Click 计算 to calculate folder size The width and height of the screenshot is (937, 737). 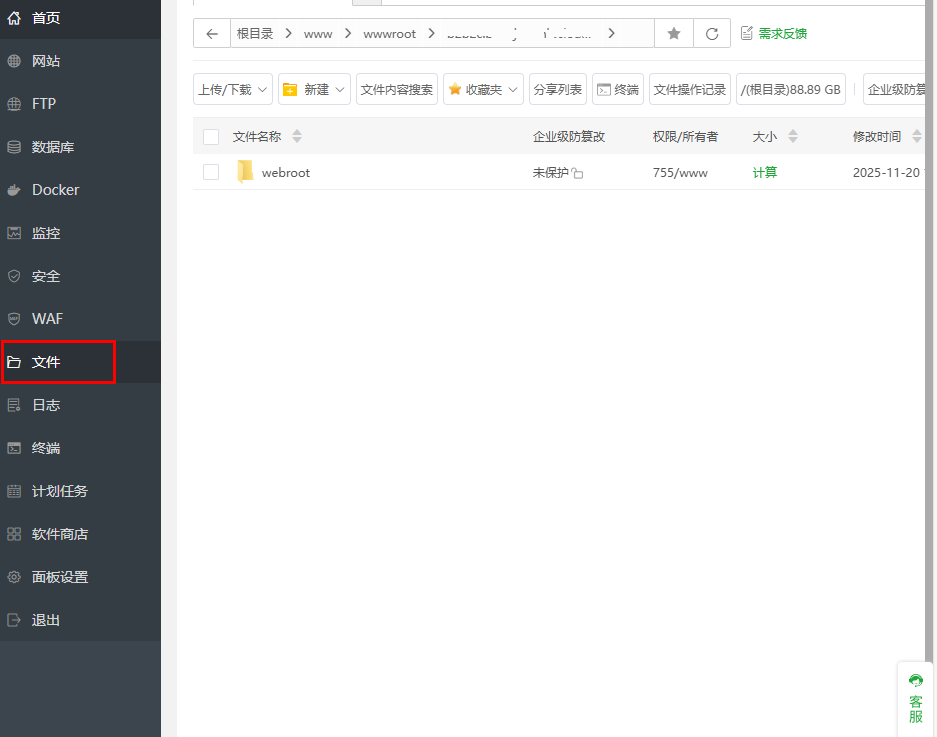coord(764,172)
